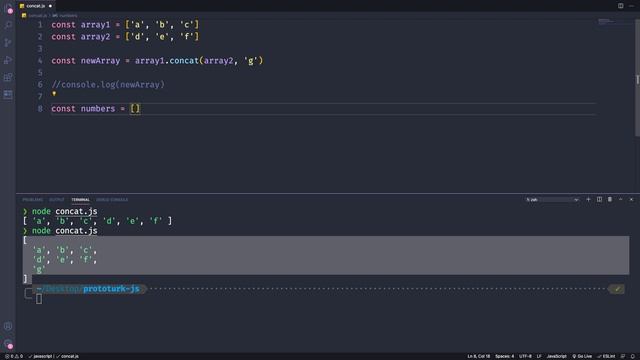Click the terminal cursor input line
640x360 pixels.
pos(39,299)
